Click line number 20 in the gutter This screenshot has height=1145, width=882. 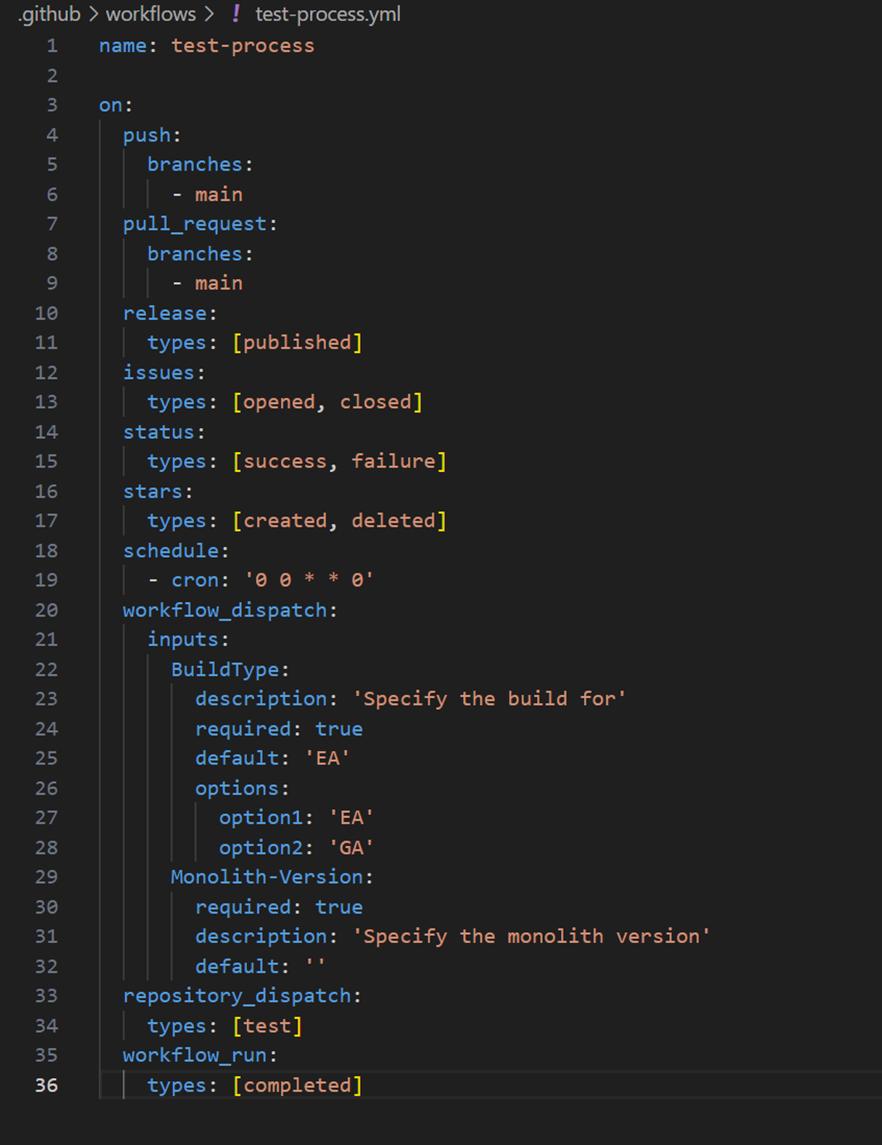point(47,610)
